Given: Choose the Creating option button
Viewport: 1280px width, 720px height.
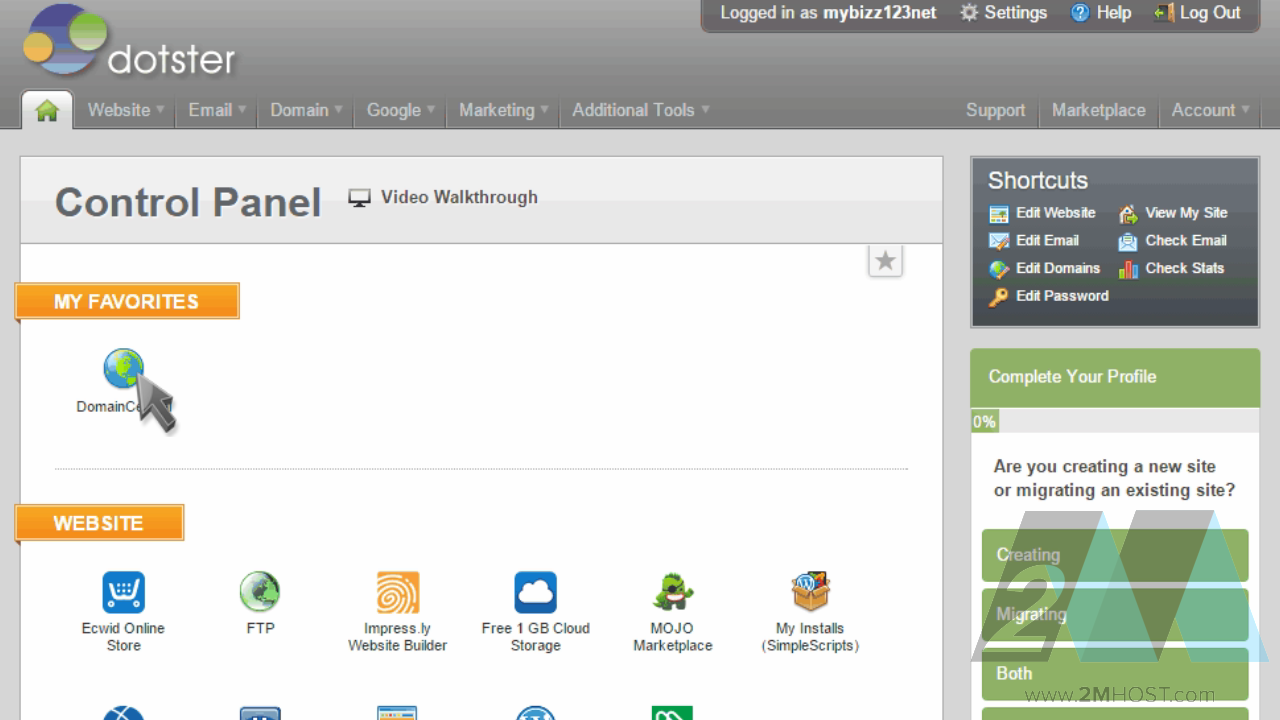Looking at the screenshot, I should pos(1115,555).
